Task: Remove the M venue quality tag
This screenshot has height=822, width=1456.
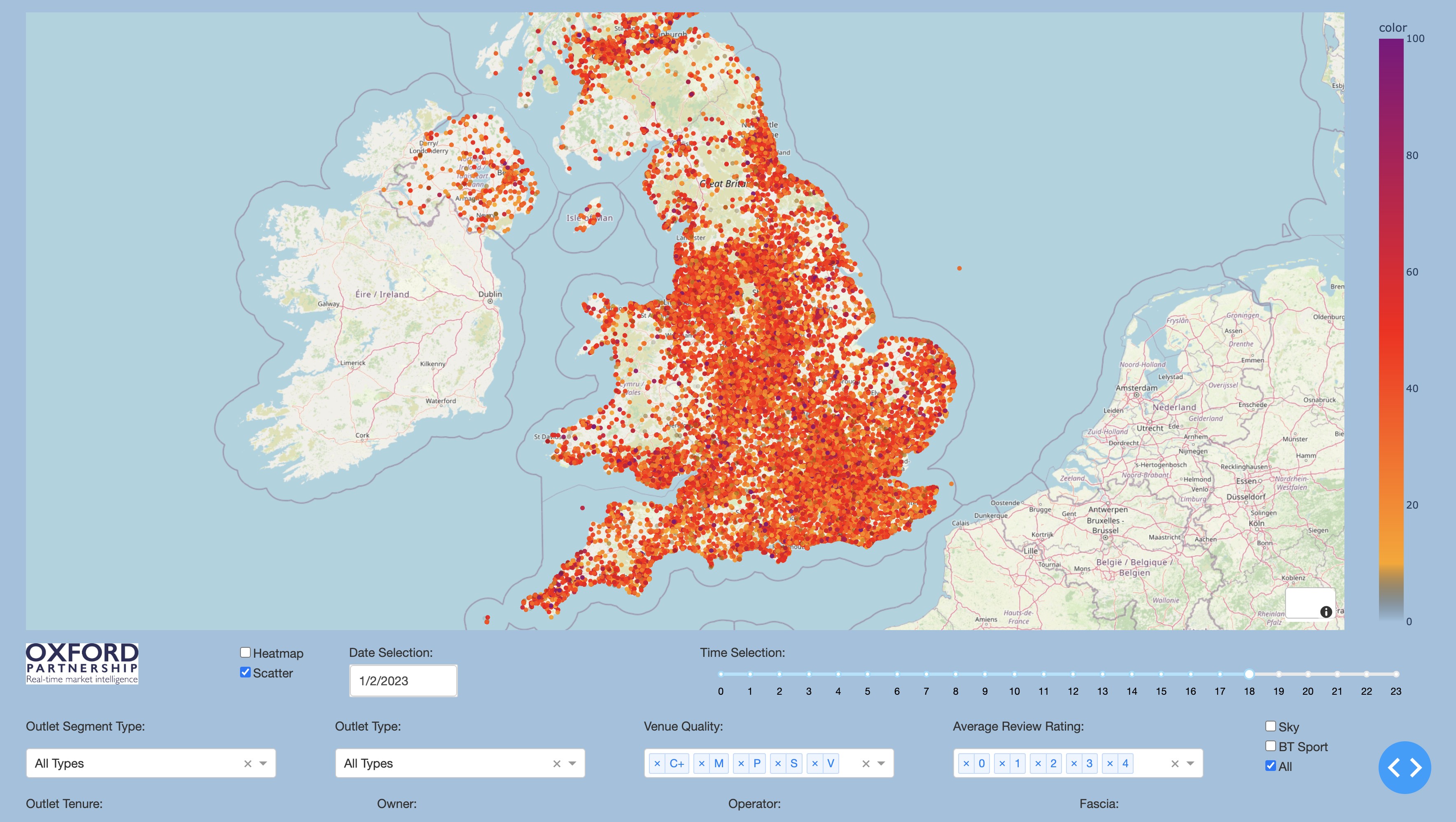Action: [x=701, y=763]
